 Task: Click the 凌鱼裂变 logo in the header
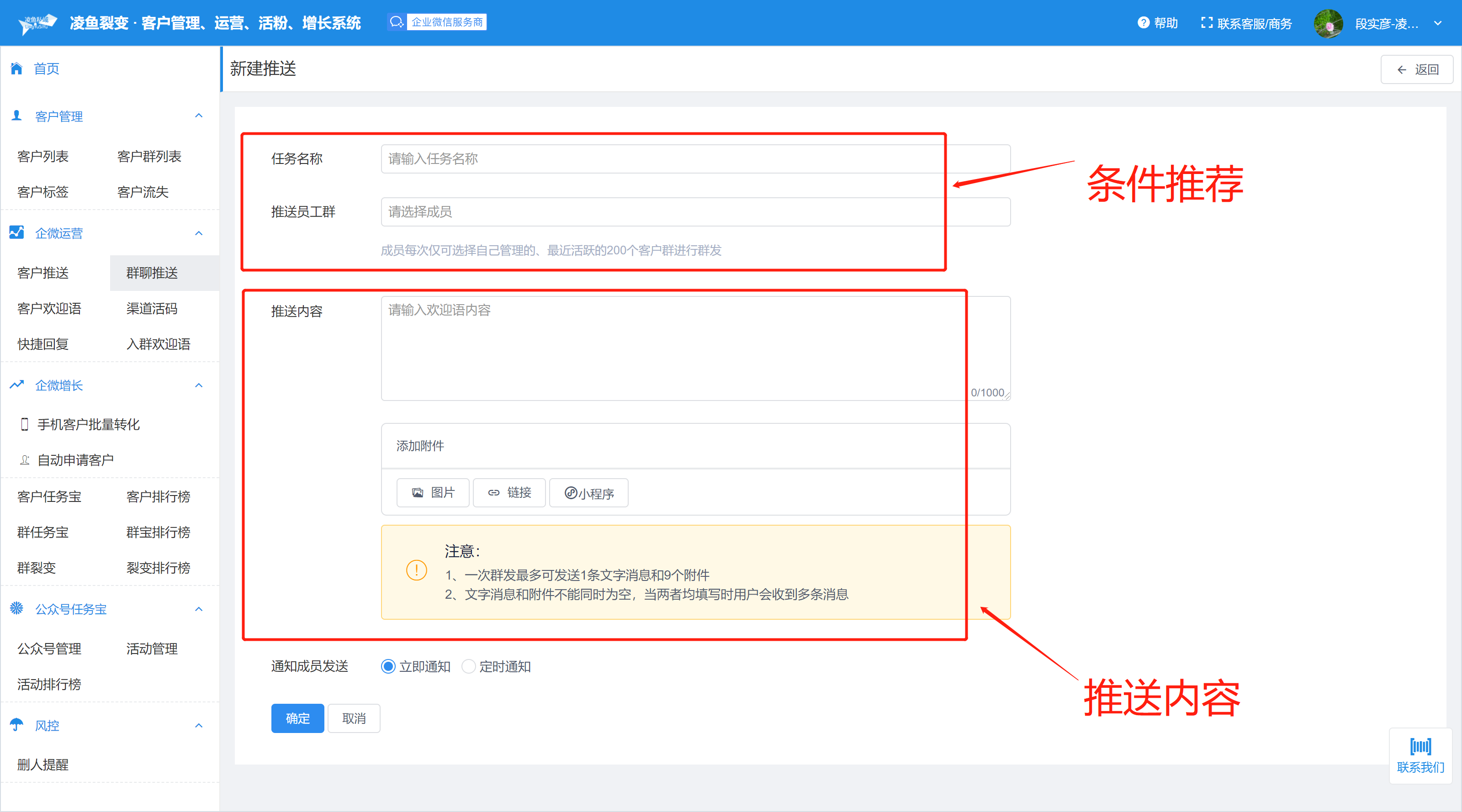click(38, 23)
